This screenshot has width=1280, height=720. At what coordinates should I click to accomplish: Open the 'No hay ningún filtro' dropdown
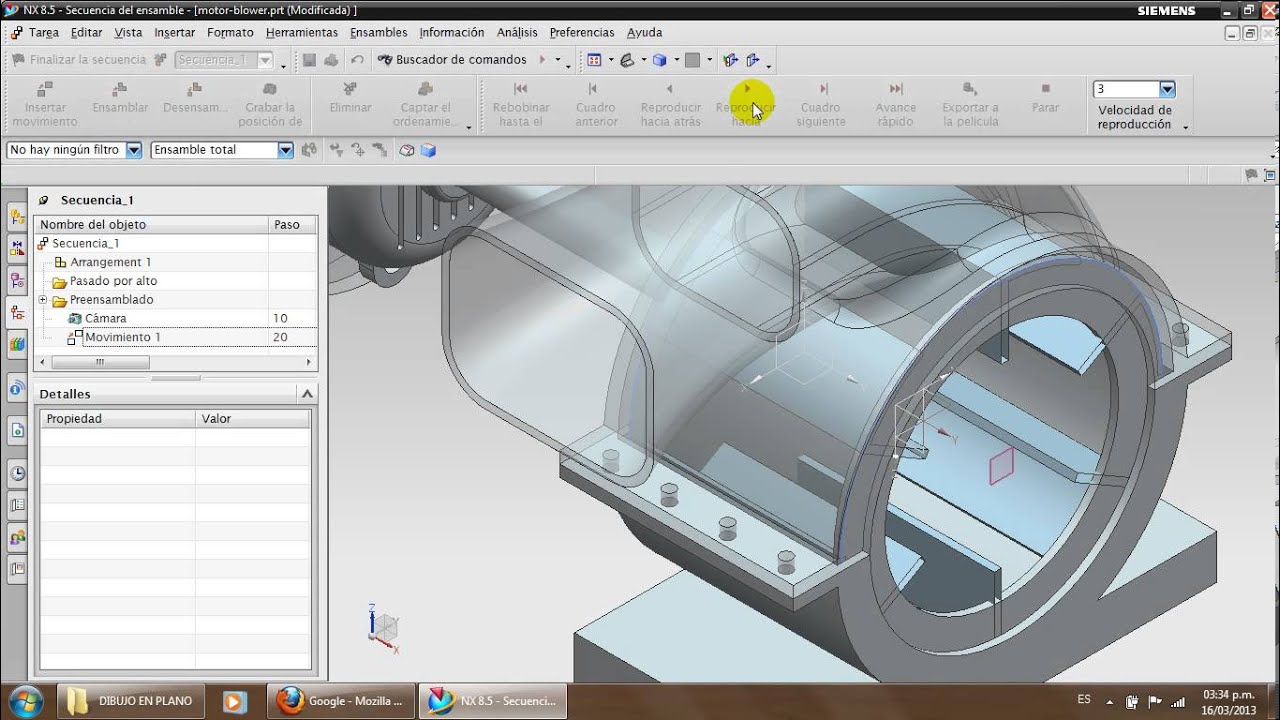135,150
